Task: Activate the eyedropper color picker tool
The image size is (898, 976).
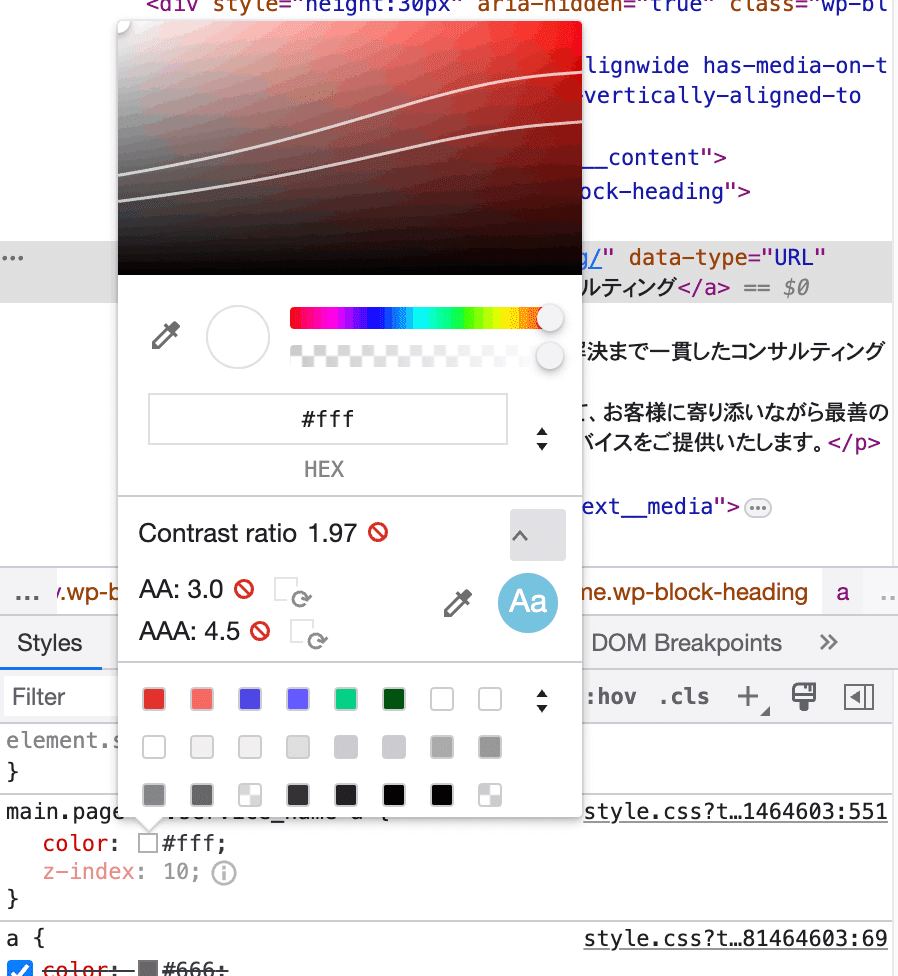Action: pos(166,336)
